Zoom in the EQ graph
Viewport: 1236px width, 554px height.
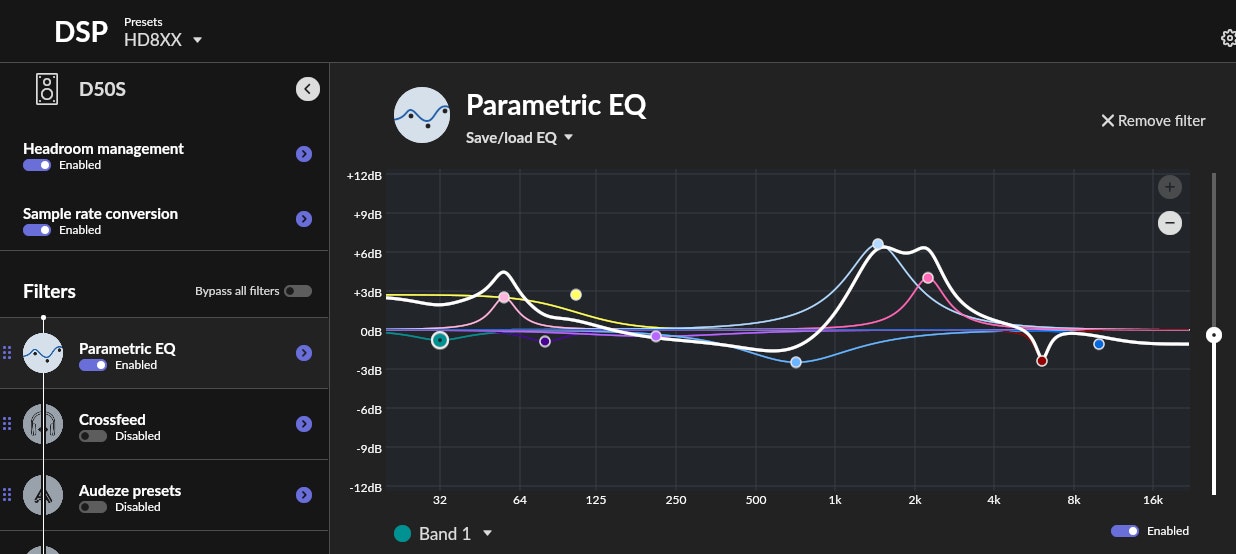pyautogui.click(x=1170, y=187)
